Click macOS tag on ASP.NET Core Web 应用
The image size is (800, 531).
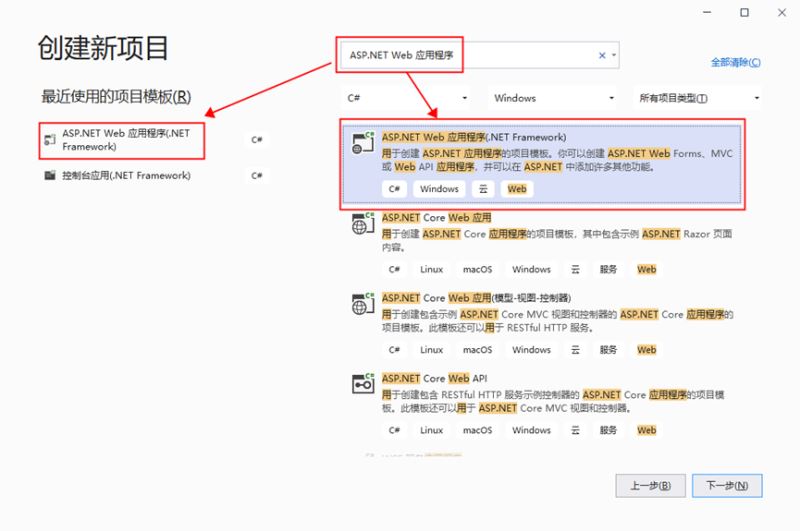tap(477, 269)
